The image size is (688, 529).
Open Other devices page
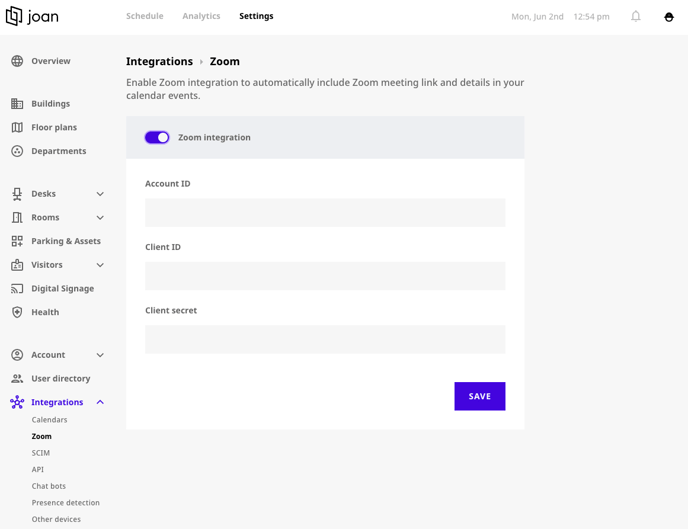click(56, 519)
